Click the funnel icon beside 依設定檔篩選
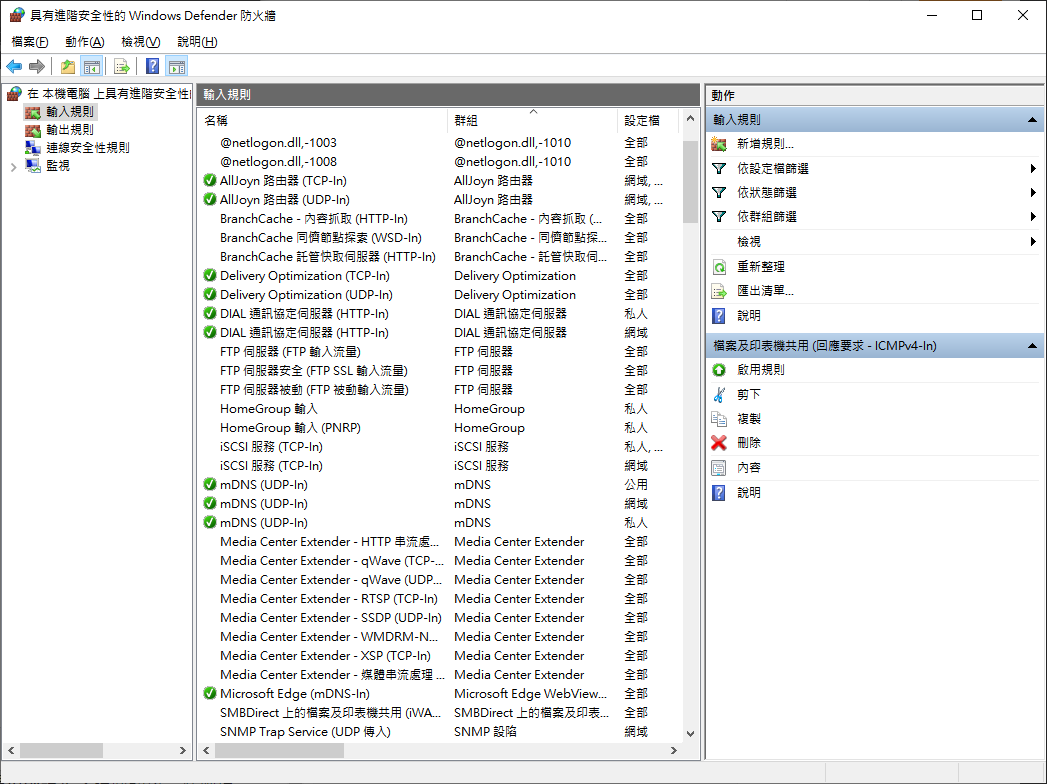Screen dimensions: 1047x784 click(x=719, y=168)
